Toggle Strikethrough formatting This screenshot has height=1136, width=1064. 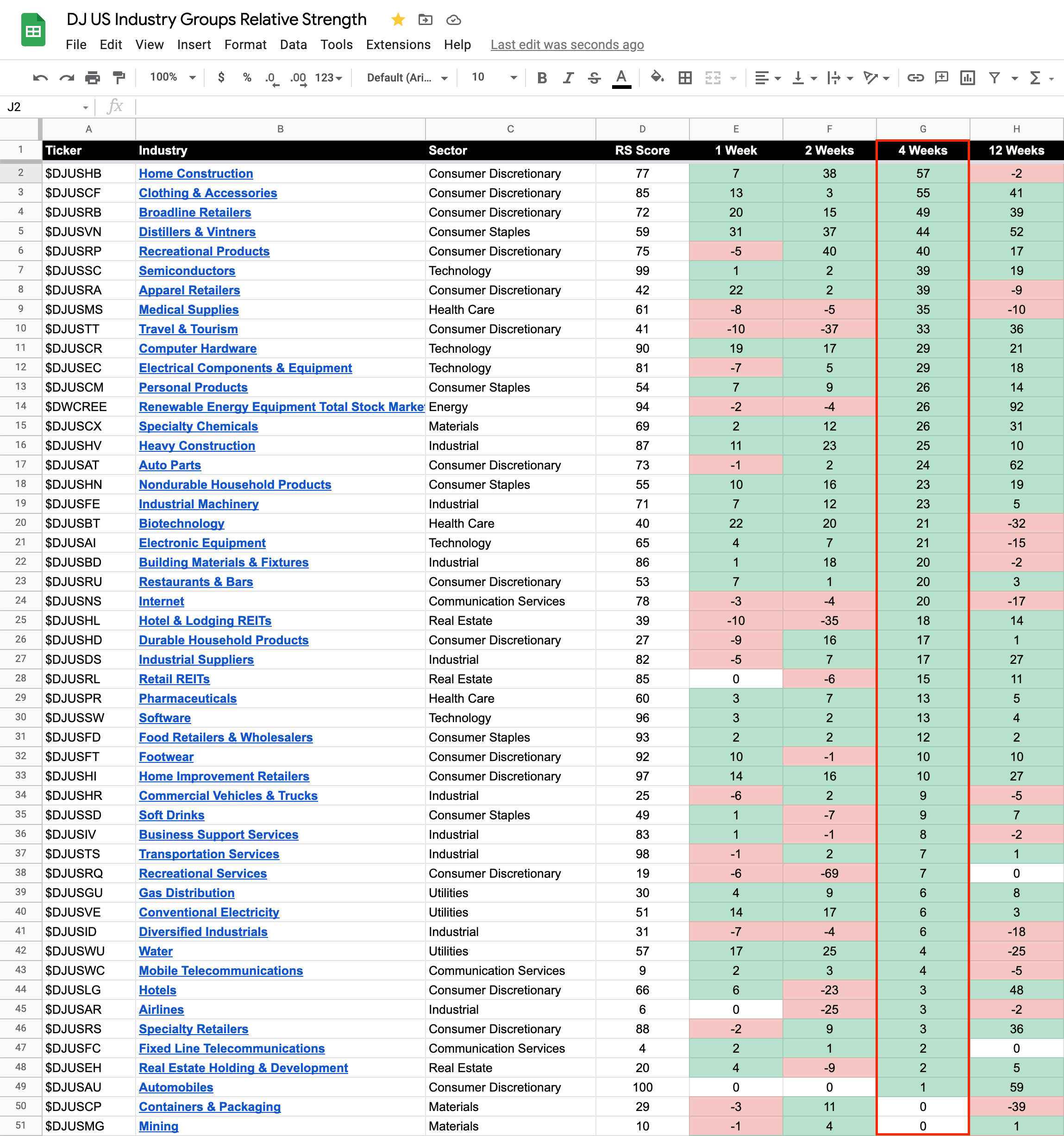(x=595, y=78)
